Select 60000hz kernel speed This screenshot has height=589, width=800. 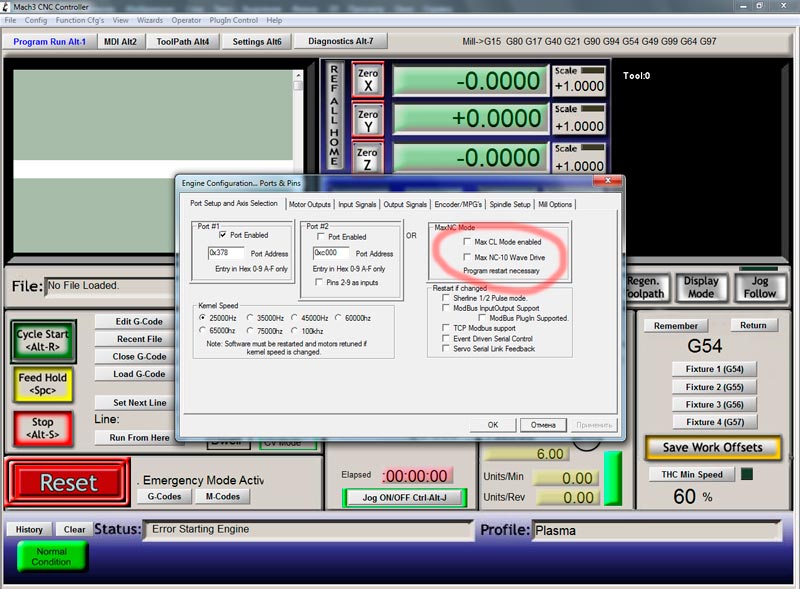point(338,317)
